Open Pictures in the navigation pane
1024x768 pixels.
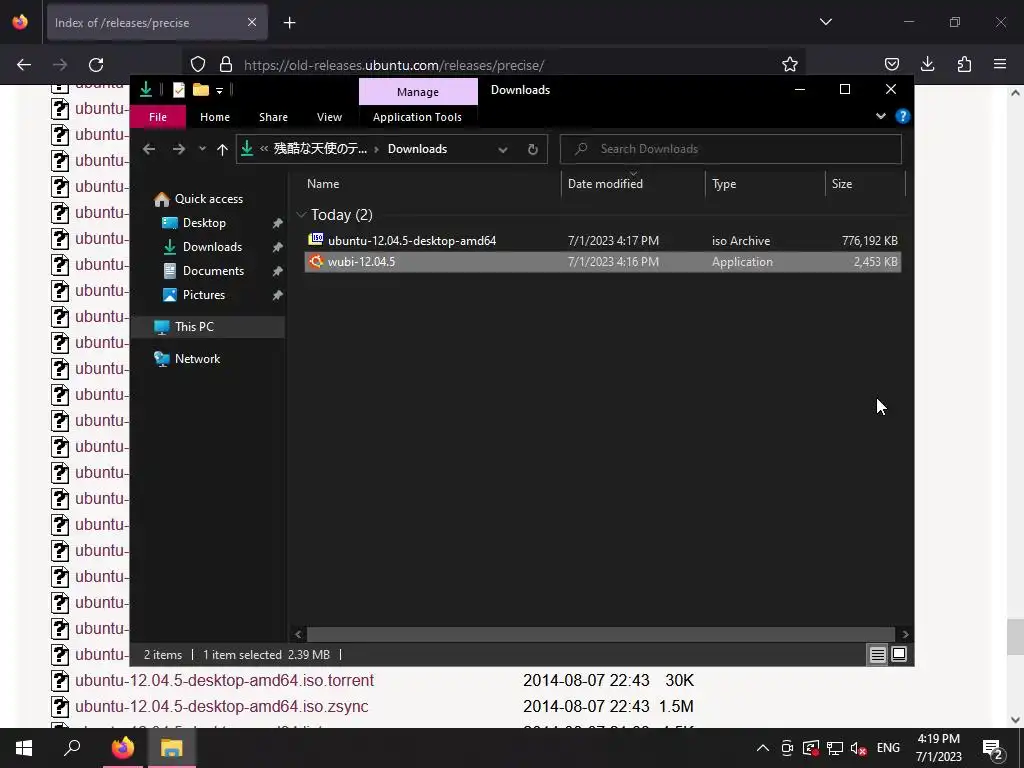[203, 295]
